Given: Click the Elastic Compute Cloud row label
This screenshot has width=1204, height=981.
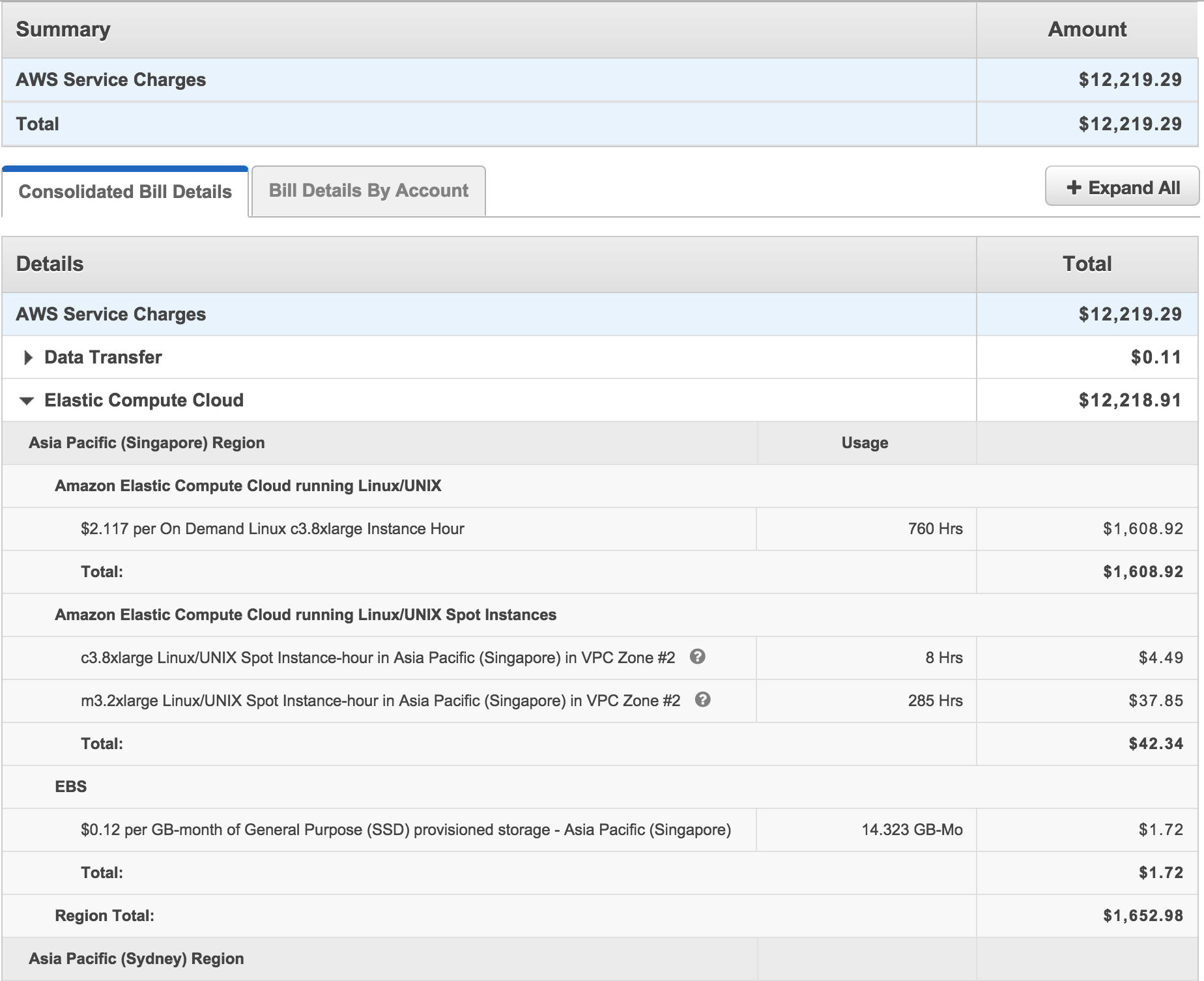Looking at the screenshot, I should click(x=144, y=400).
